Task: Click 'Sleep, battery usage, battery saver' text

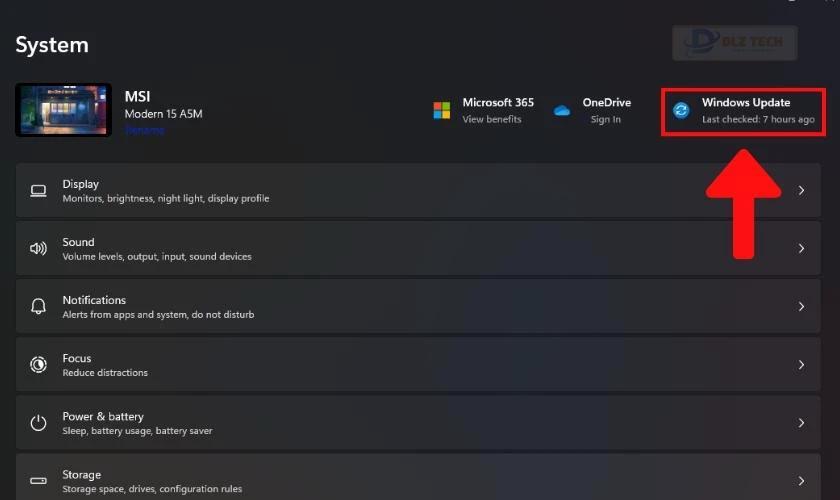Action: coord(137,431)
